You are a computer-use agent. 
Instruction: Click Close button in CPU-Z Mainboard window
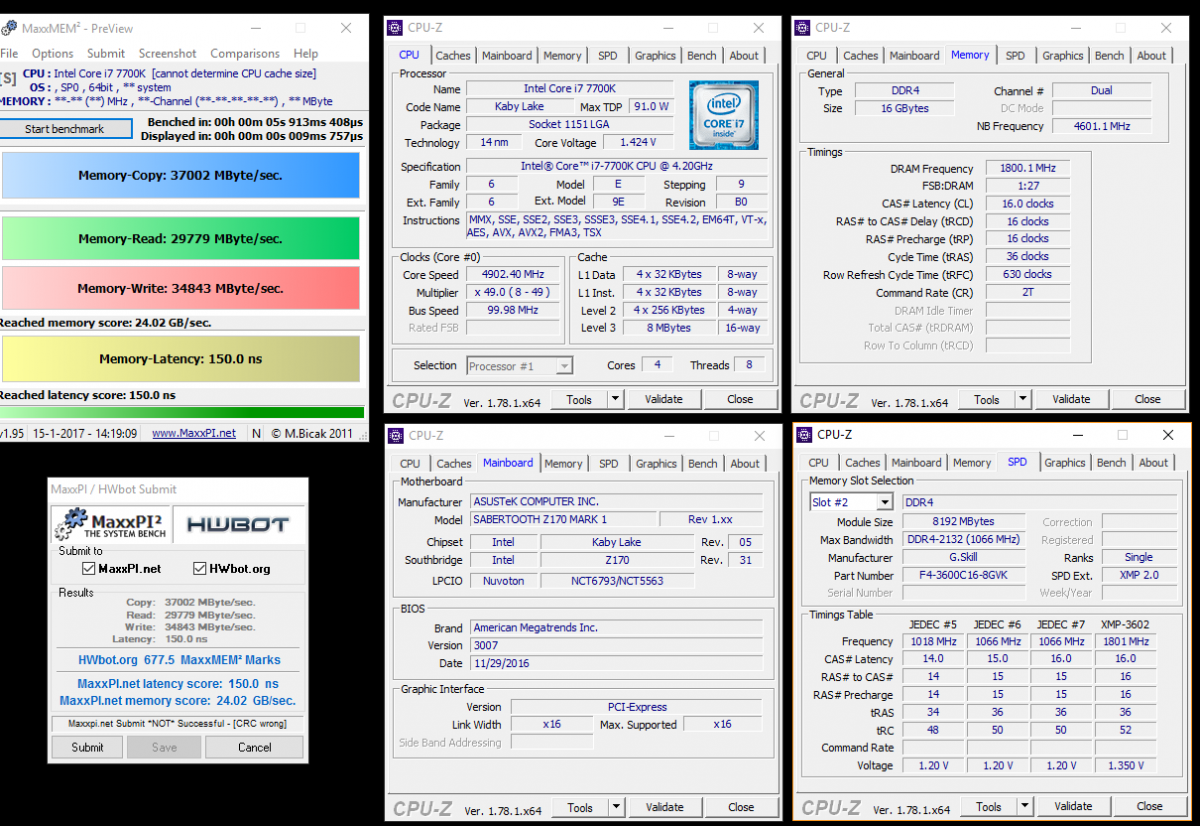[x=741, y=807]
